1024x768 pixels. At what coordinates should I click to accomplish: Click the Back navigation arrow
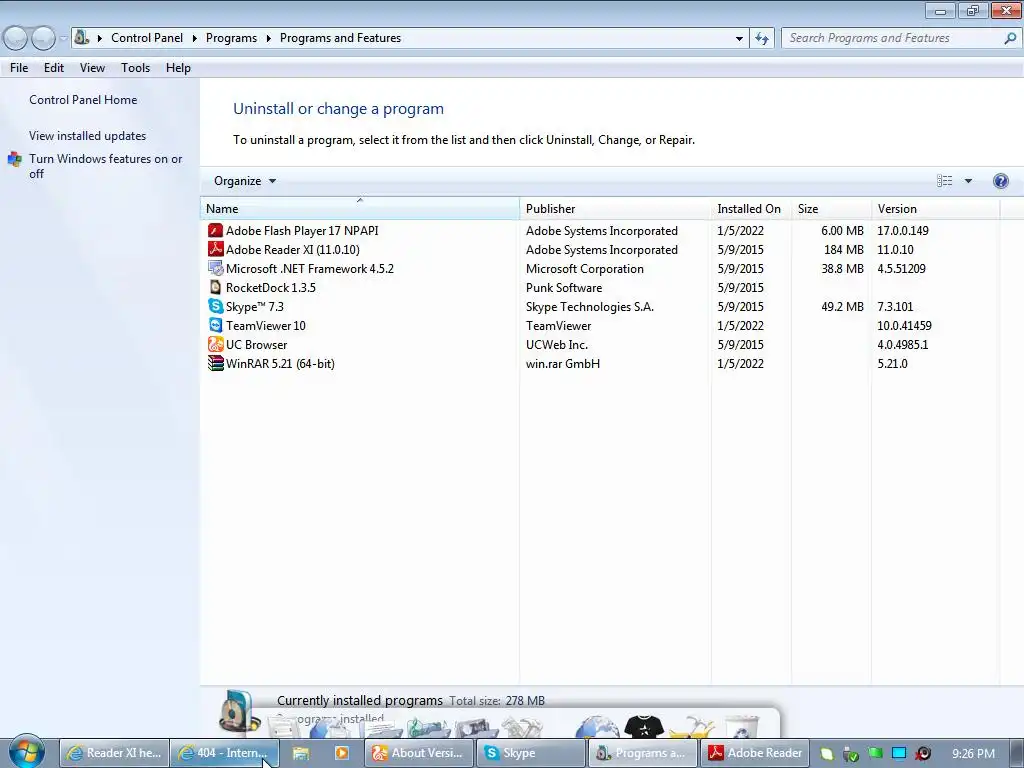(16, 39)
